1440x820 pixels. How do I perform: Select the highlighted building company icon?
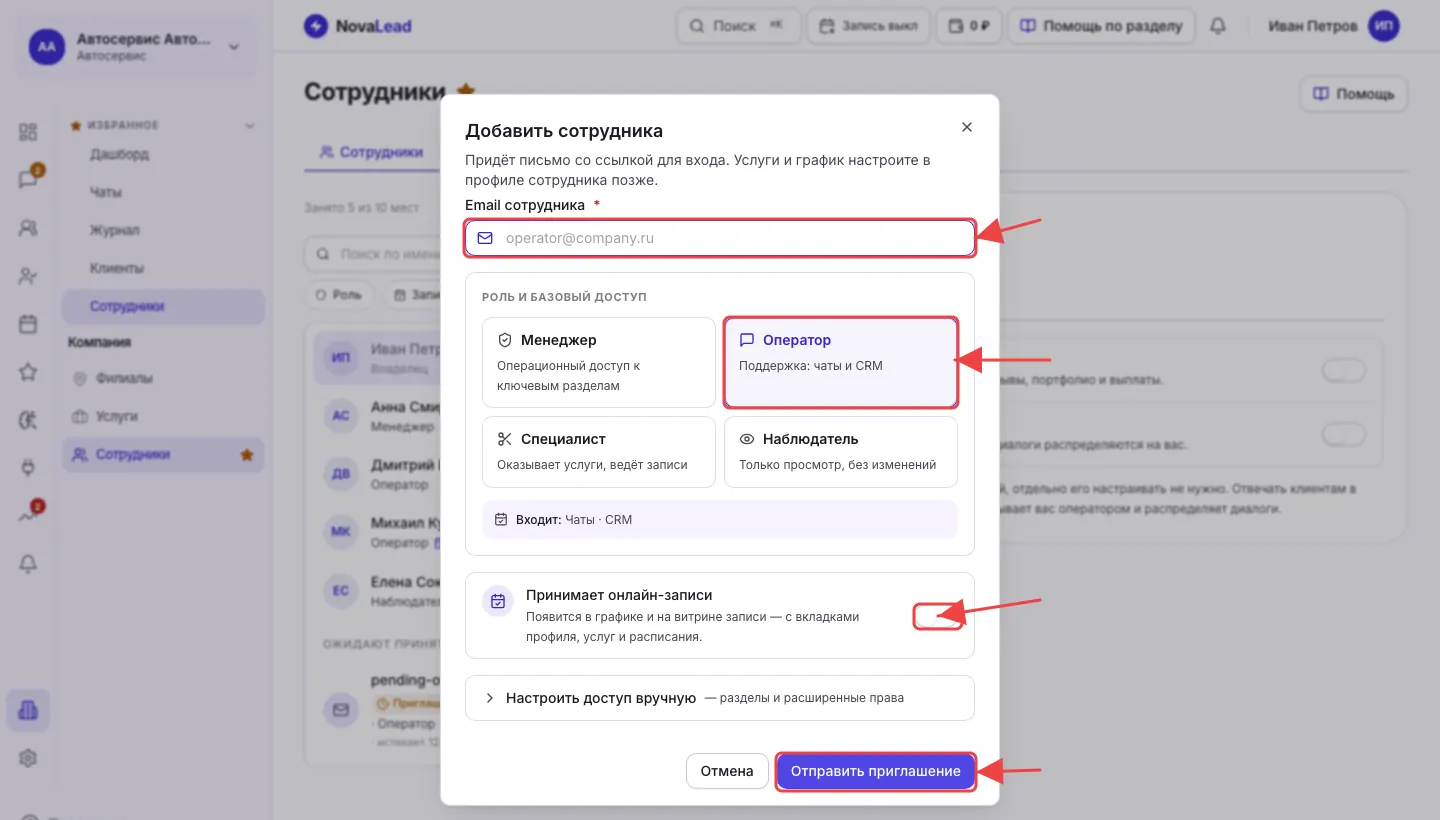tap(28, 710)
